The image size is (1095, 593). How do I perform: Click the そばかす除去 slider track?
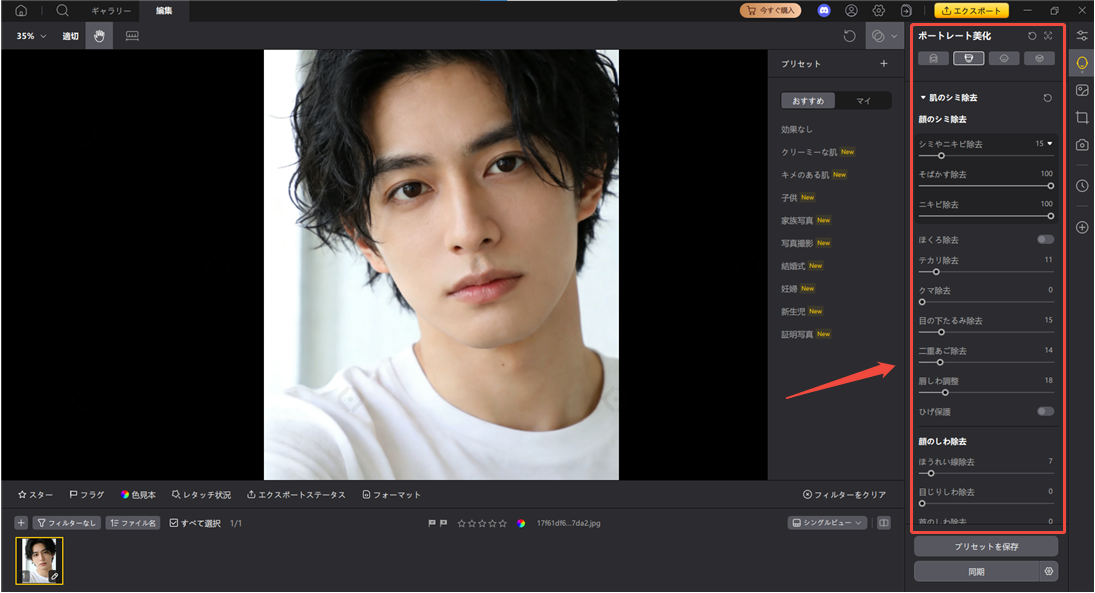(985, 185)
